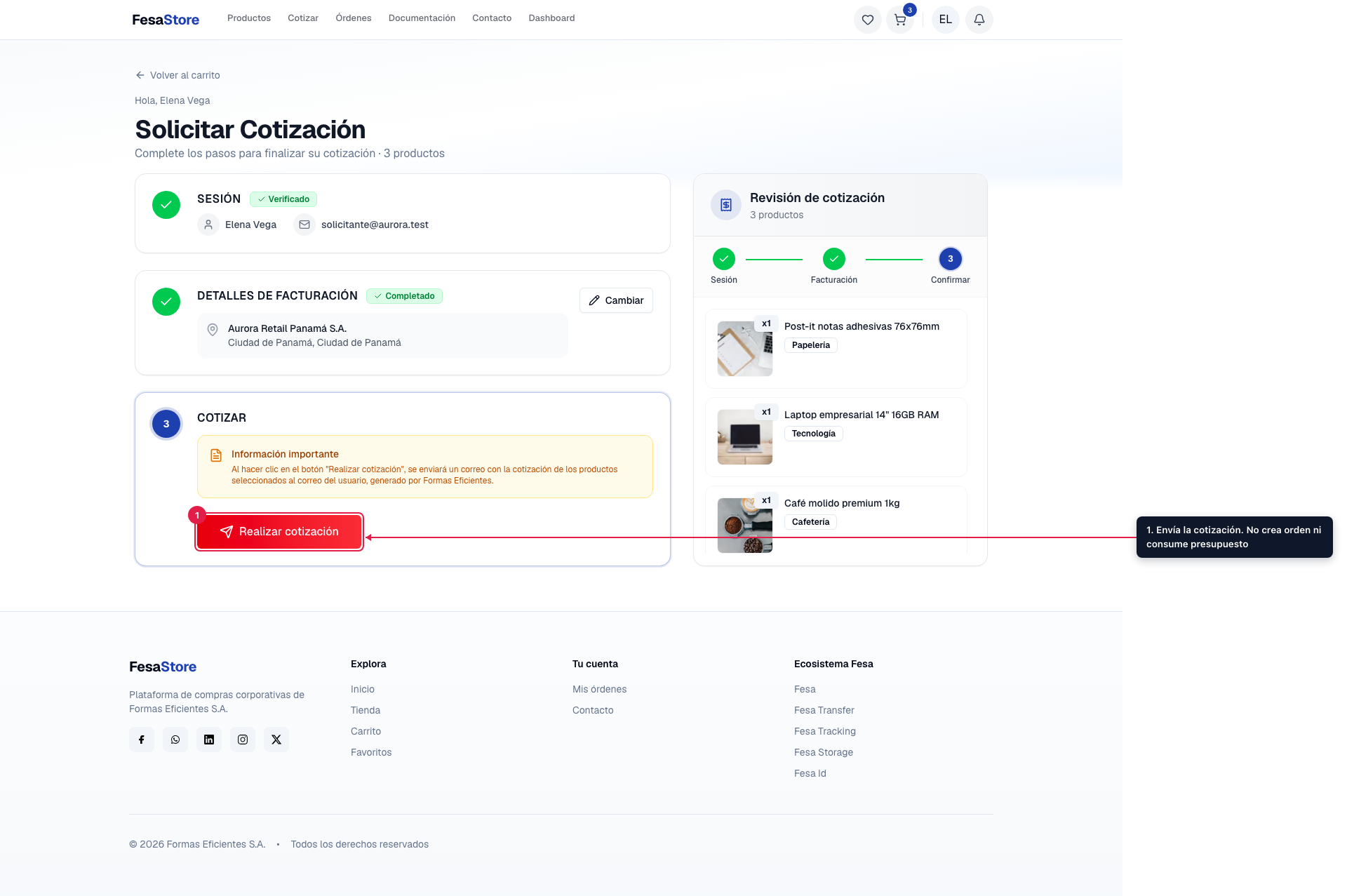Click the Café molido thumbnail image
1347x896 pixels.
click(x=745, y=526)
